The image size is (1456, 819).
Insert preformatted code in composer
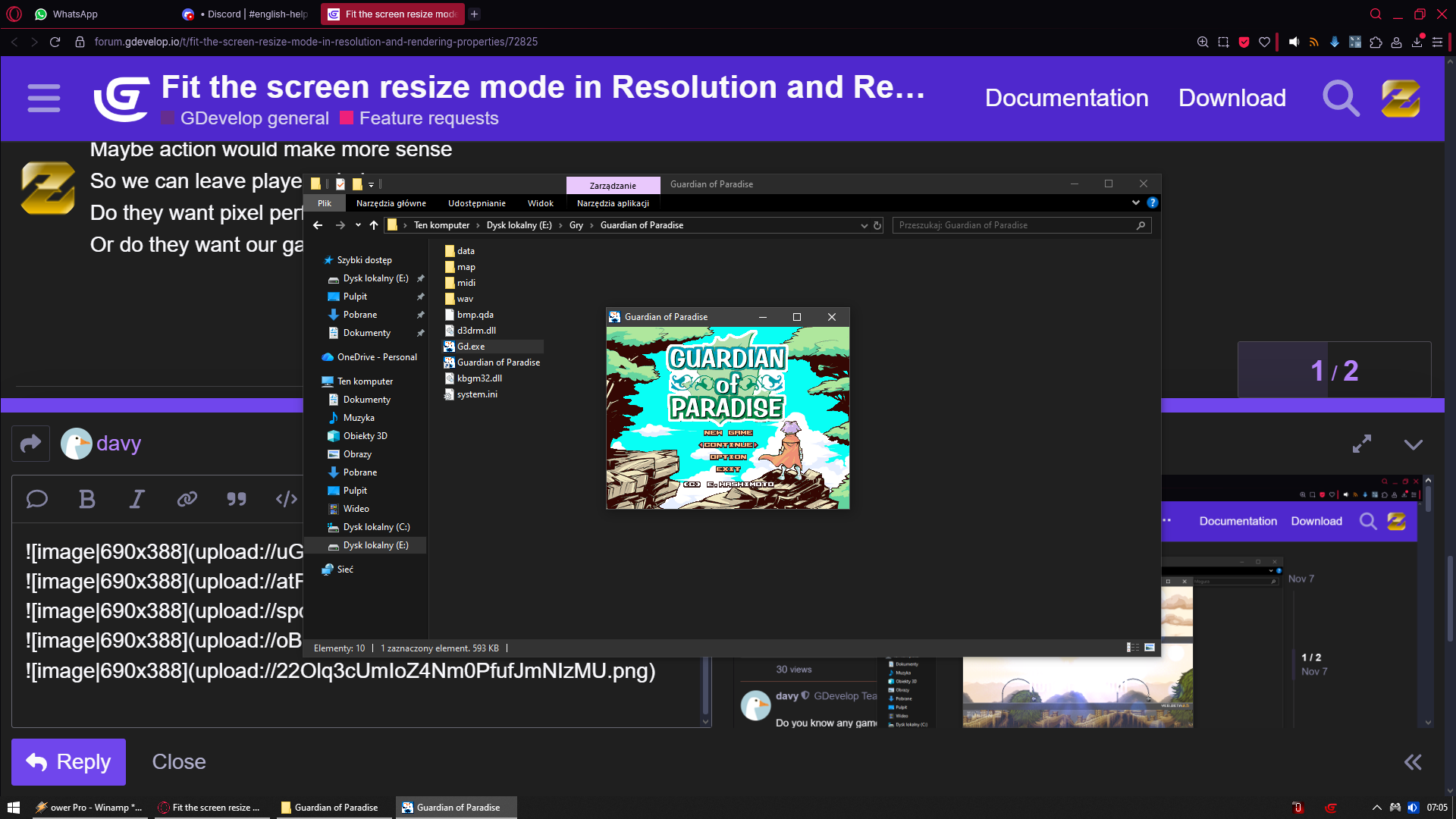(287, 499)
